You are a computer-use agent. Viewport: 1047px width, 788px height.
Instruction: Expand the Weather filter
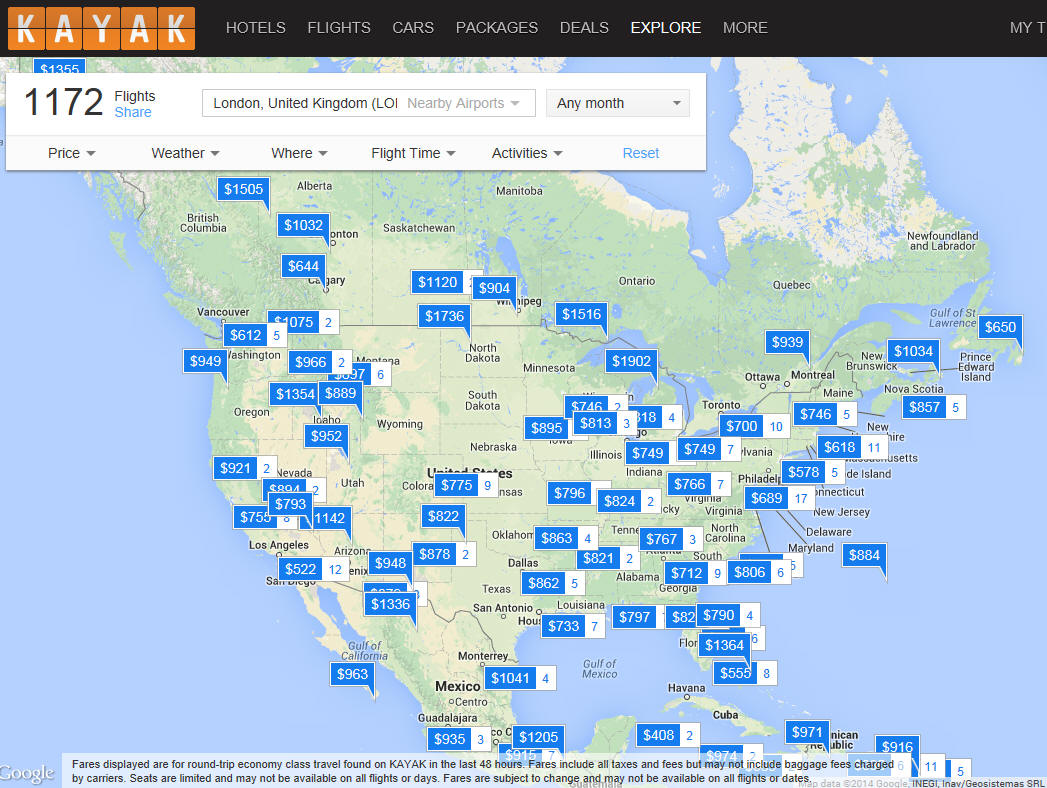(185, 153)
